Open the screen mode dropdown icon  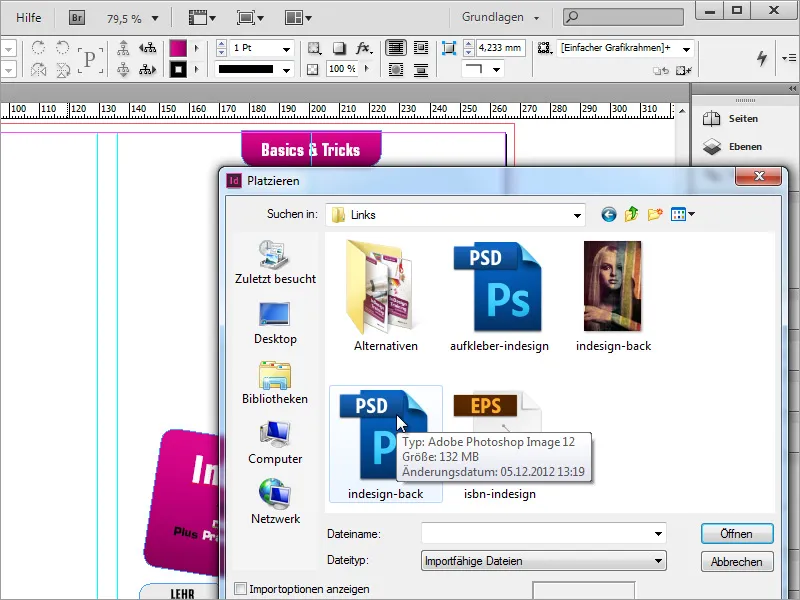point(250,18)
